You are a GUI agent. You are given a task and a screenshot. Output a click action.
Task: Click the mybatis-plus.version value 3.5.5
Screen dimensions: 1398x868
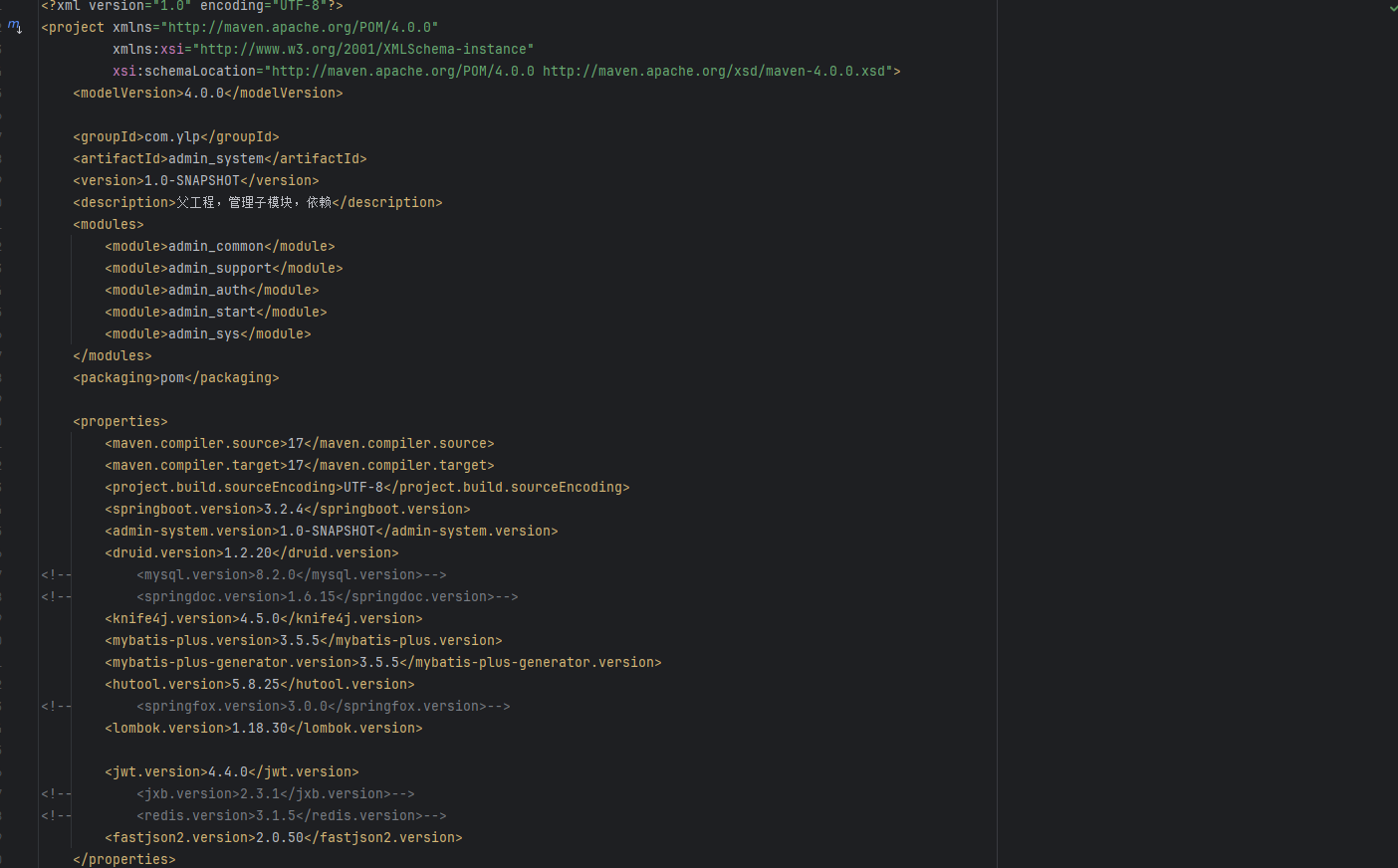pos(300,640)
